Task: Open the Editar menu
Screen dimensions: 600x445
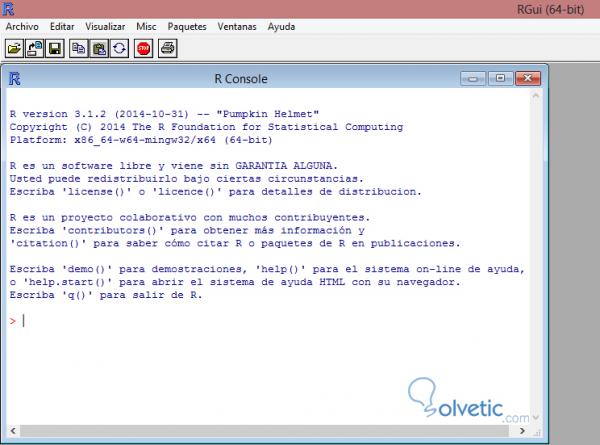Action: (x=62, y=26)
